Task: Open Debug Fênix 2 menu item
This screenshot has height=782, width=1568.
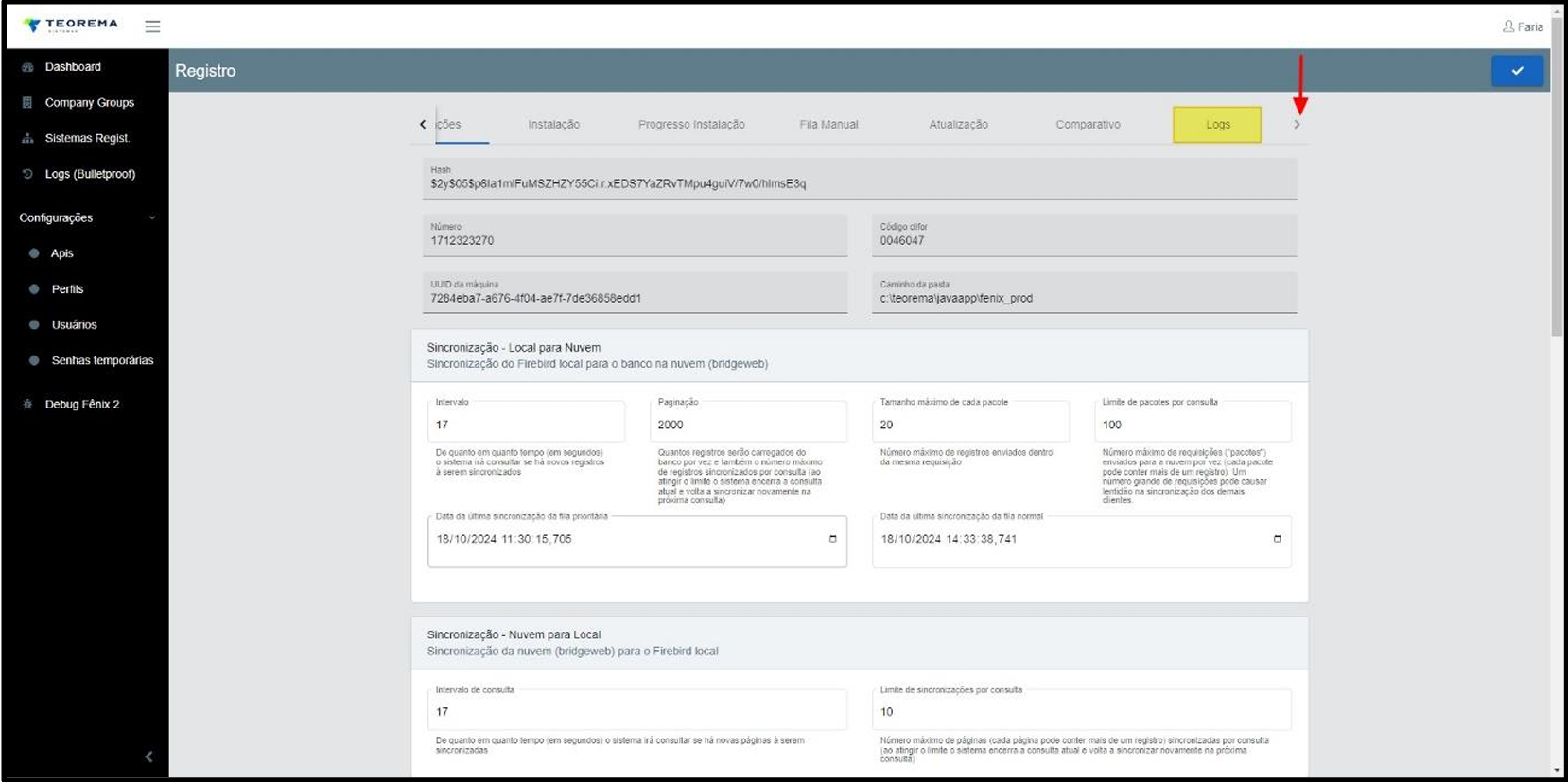Action: (82, 404)
